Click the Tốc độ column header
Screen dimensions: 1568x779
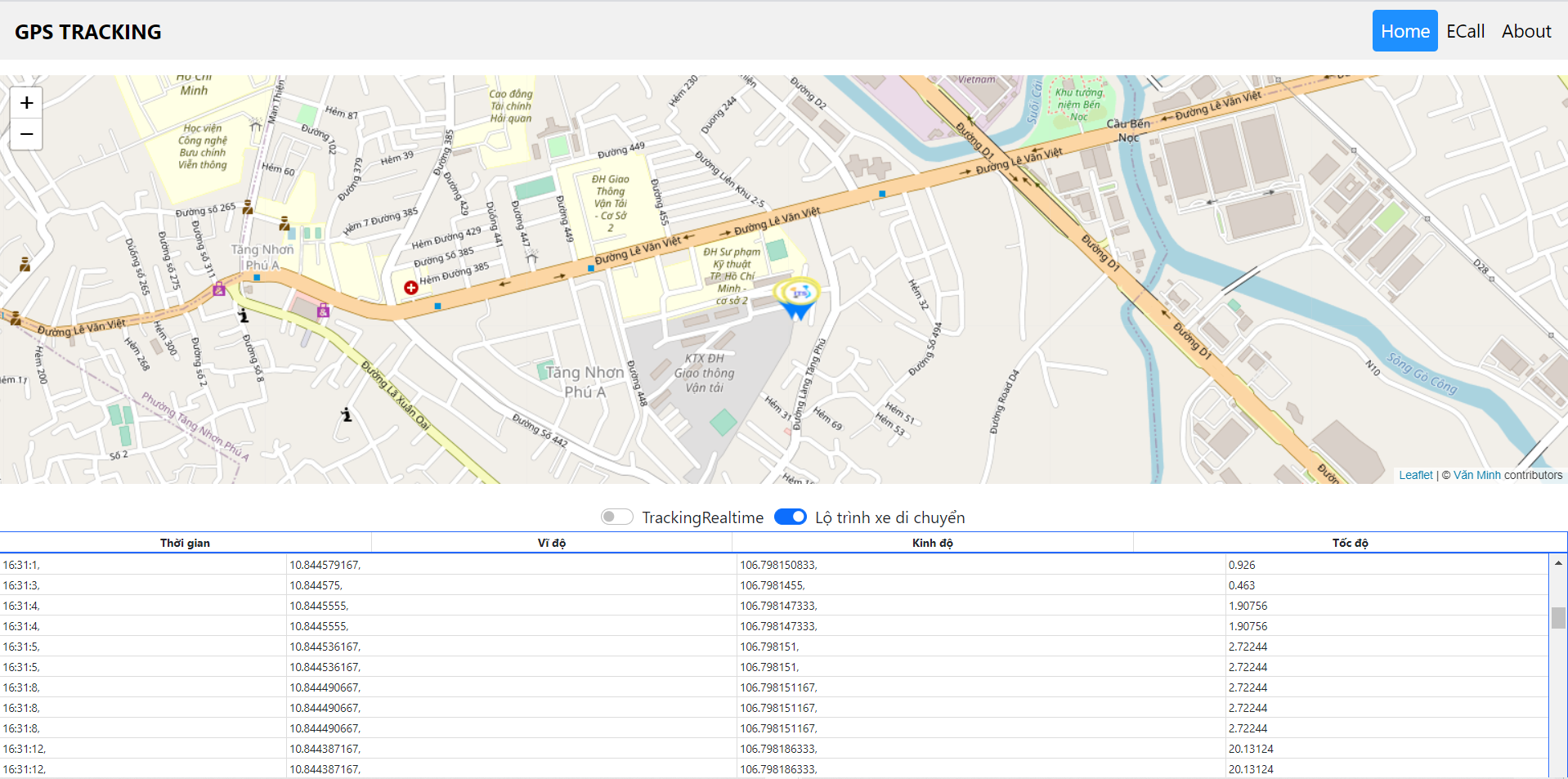click(x=1351, y=542)
